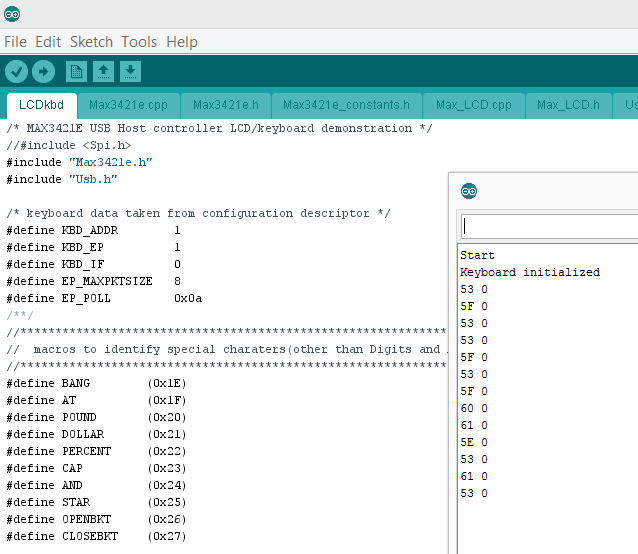Click "#define BANG" code line
This screenshot has width=638, height=554.
pos(96,383)
